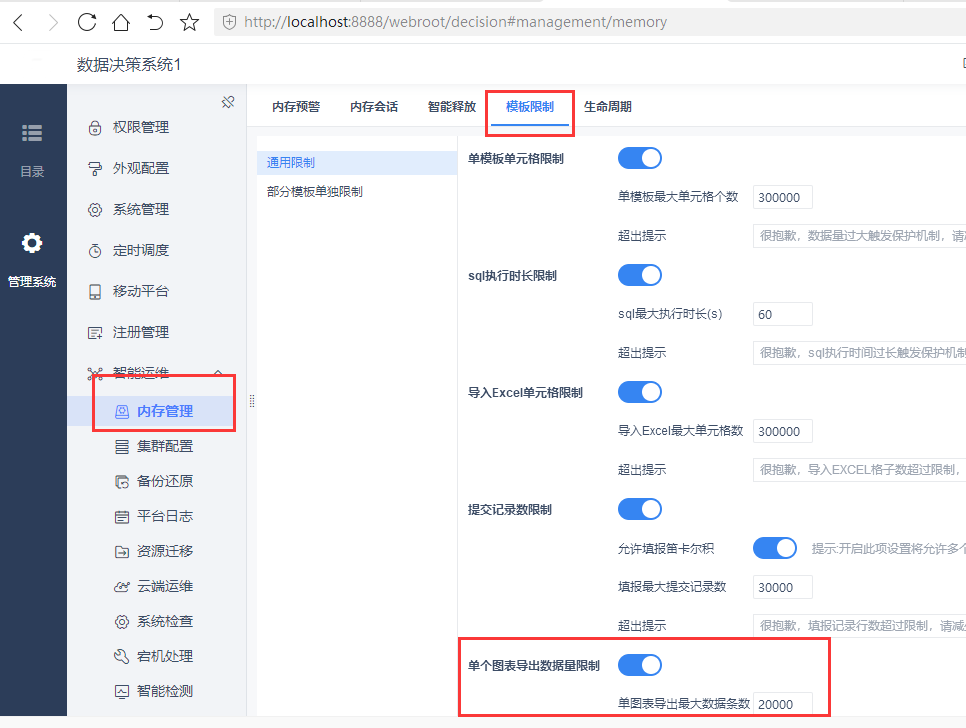
Task: Unpin the sidebar using the pin icon
Action: [228, 102]
